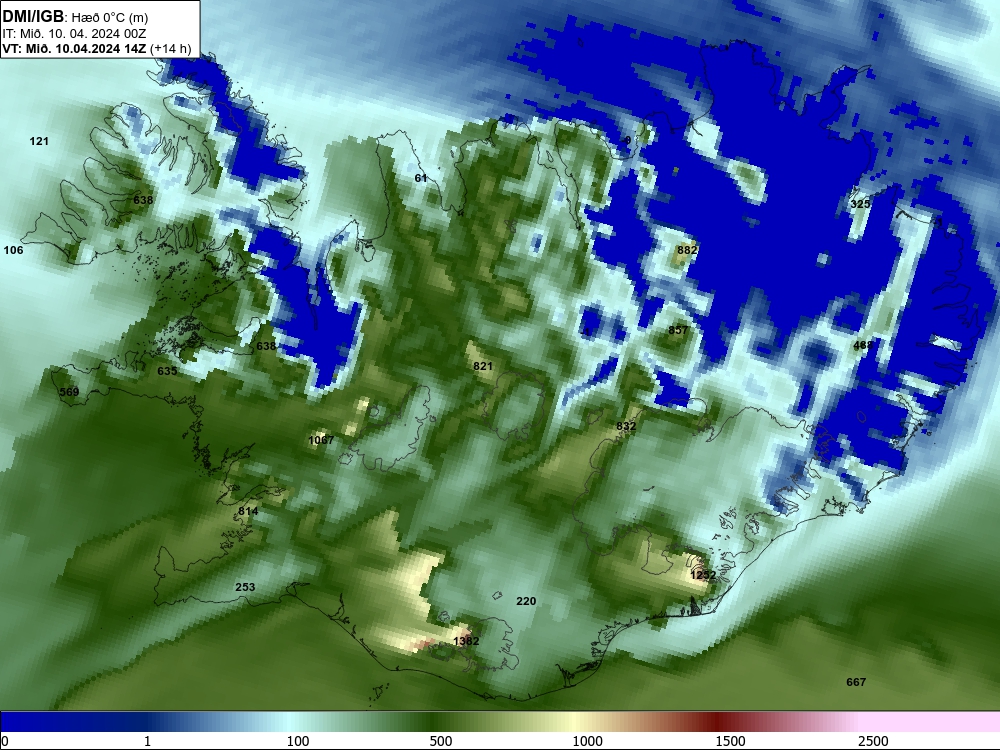This screenshot has width=1000, height=750.
Task: Click the 814 value label
Action: [x=248, y=511]
